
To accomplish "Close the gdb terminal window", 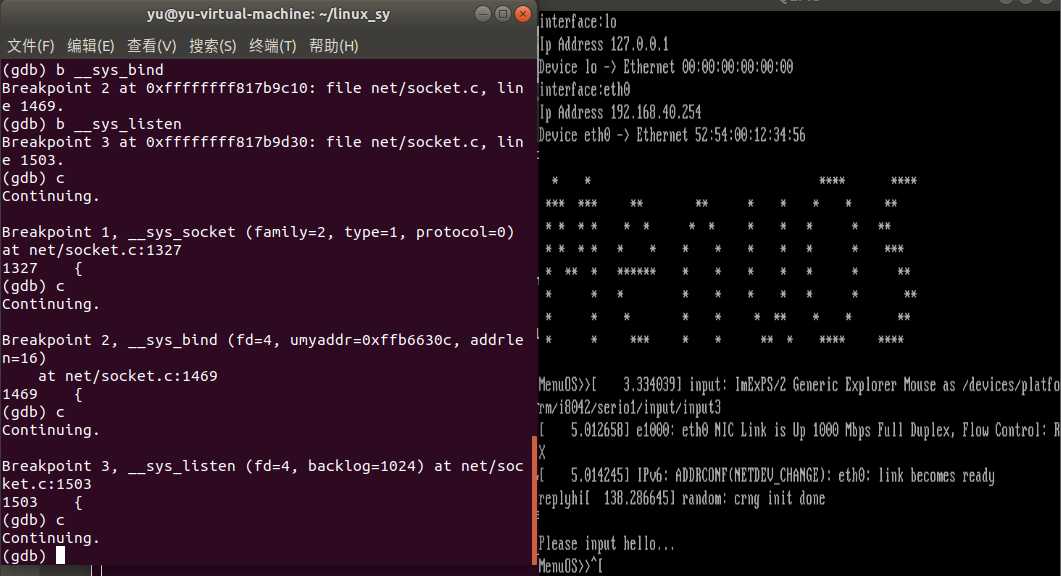I will tap(523, 14).
